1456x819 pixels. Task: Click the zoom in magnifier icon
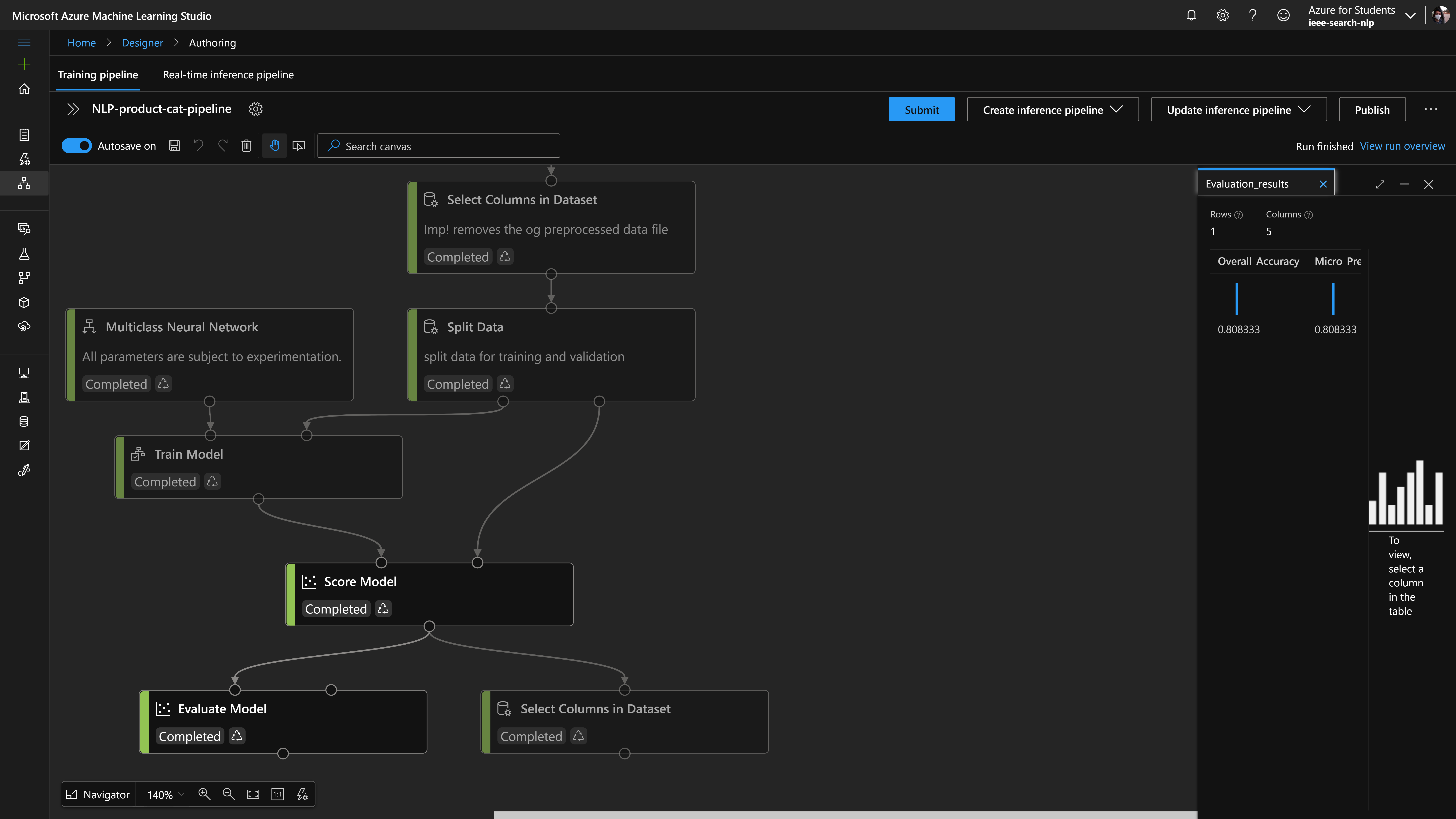pos(204,794)
